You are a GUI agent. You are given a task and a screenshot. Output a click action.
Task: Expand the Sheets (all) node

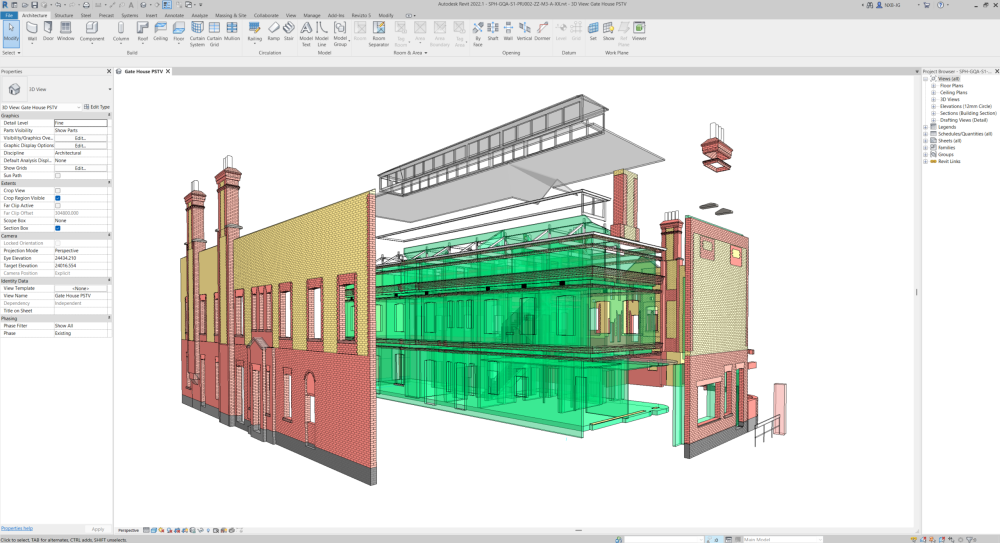tap(926, 141)
